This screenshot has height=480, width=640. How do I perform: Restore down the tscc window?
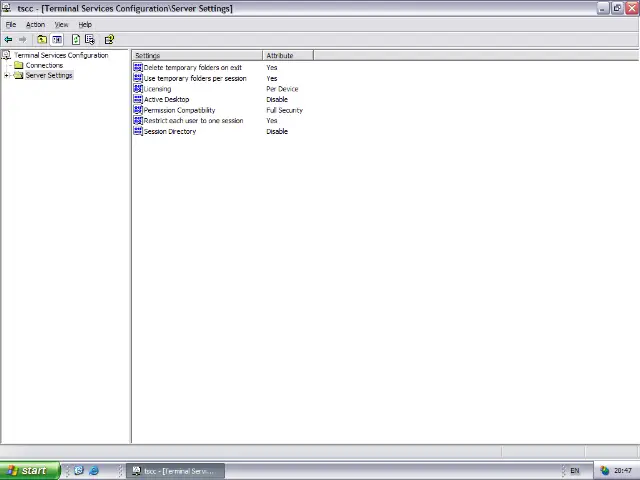[x=617, y=8]
